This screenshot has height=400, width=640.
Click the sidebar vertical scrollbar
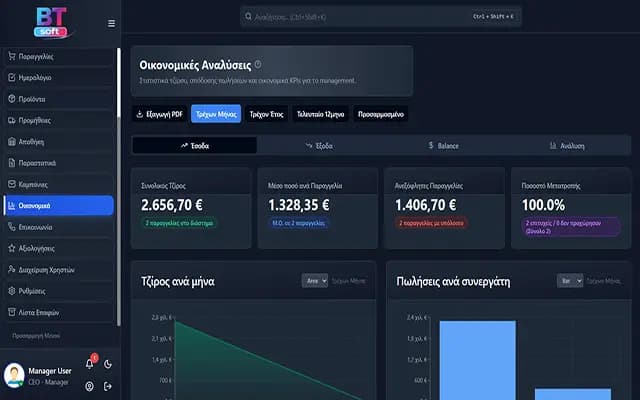tap(119, 187)
